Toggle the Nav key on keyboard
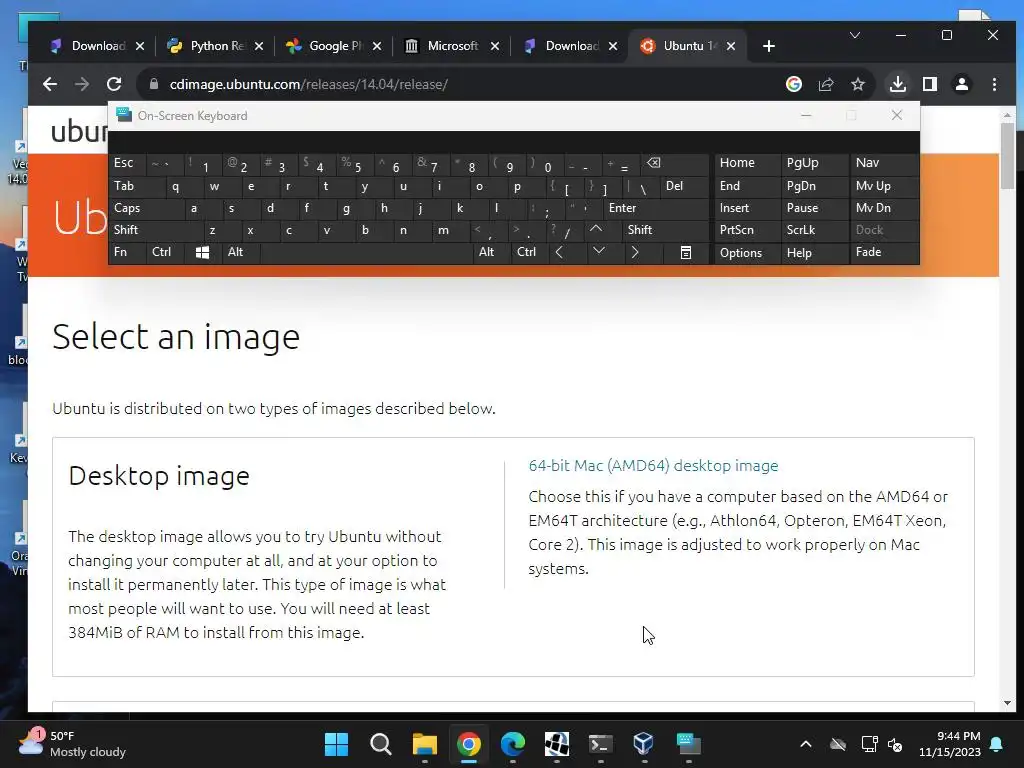The image size is (1024, 768). [x=885, y=163]
